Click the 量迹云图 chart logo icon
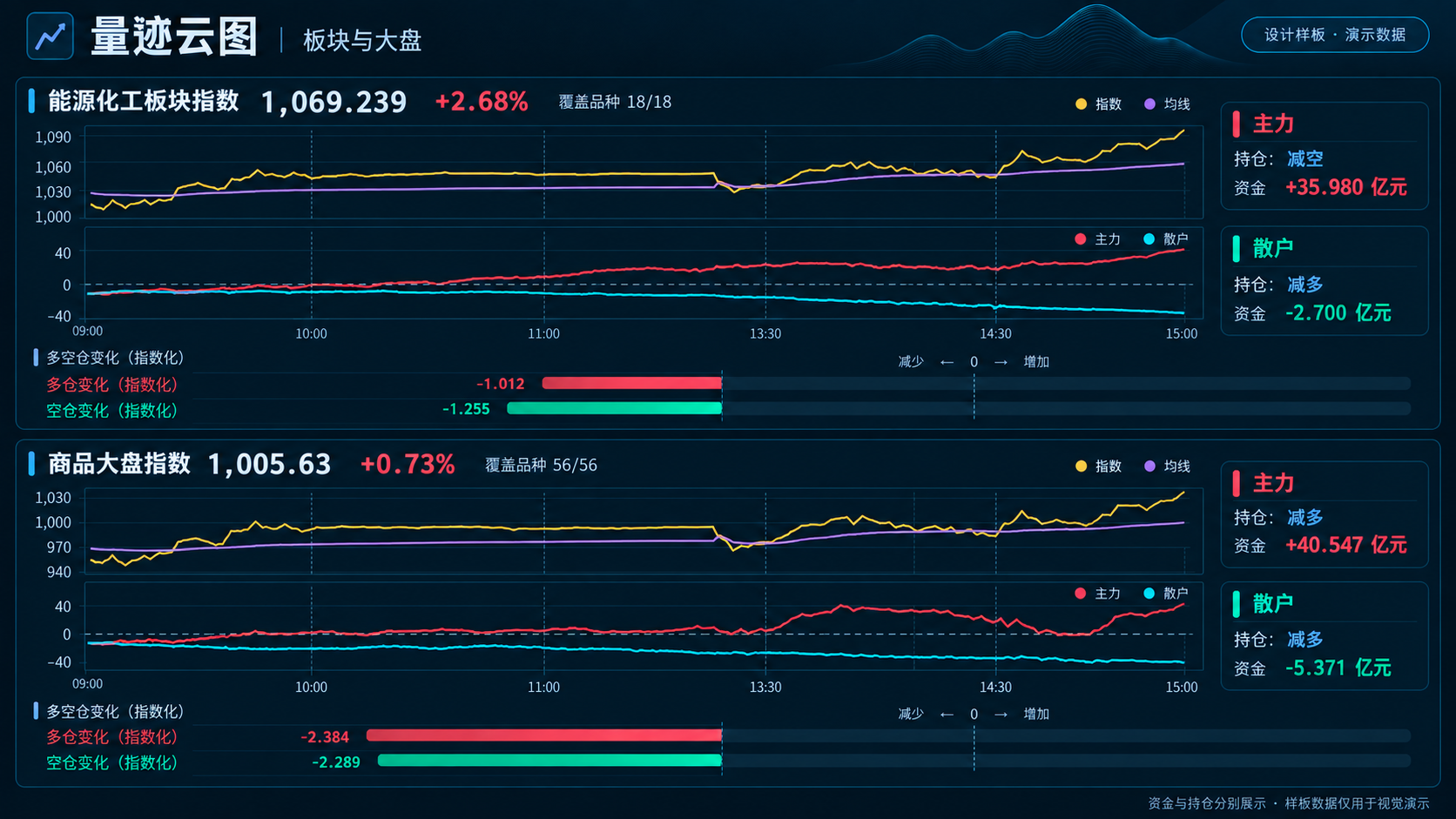The image size is (1456, 819). 50,36
